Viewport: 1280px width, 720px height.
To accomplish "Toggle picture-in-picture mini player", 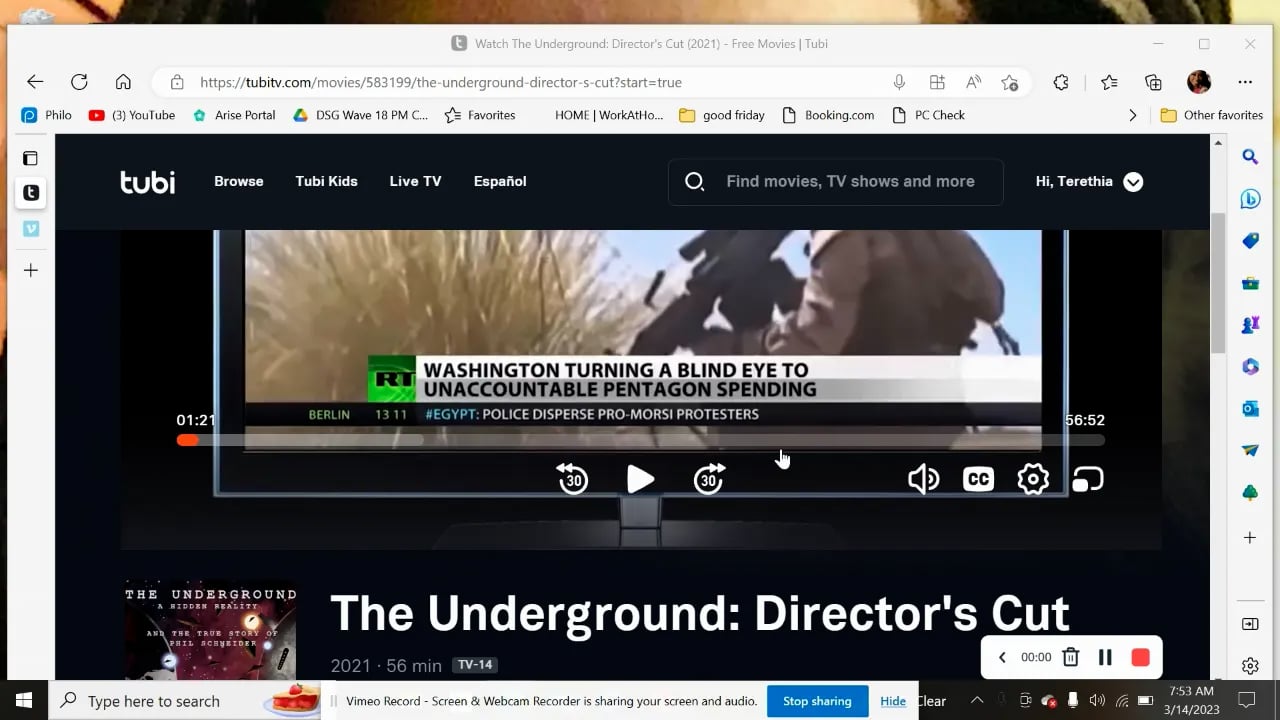I will tap(1088, 479).
